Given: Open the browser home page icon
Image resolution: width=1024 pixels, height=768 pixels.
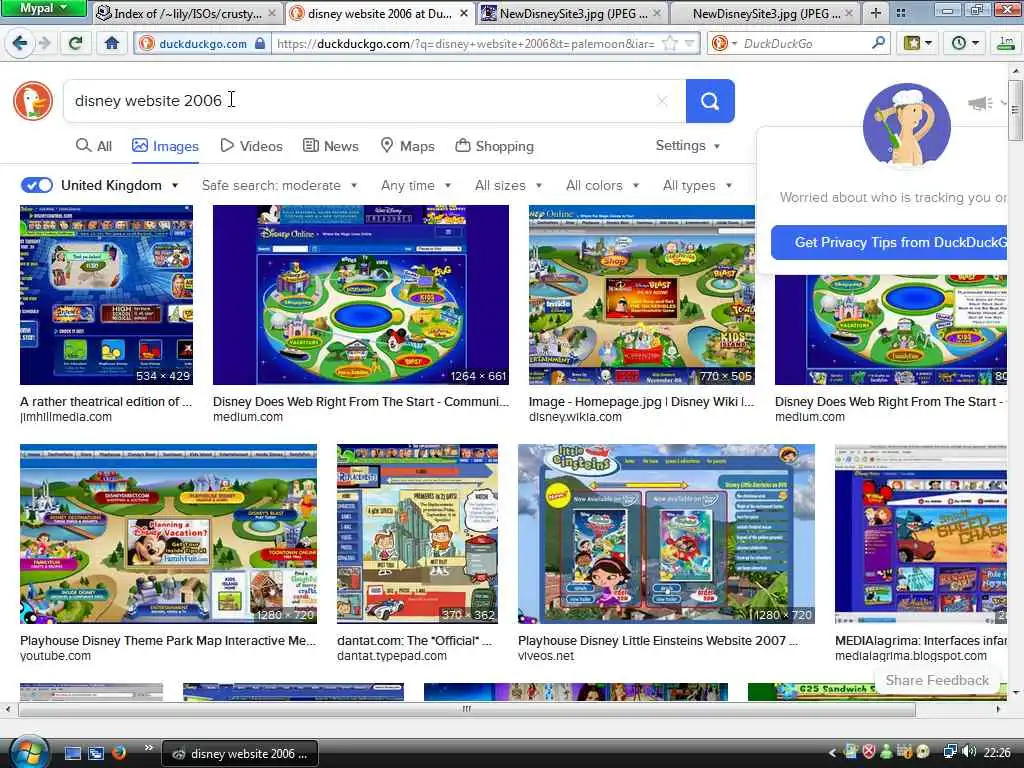Looking at the screenshot, I should point(112,43).
